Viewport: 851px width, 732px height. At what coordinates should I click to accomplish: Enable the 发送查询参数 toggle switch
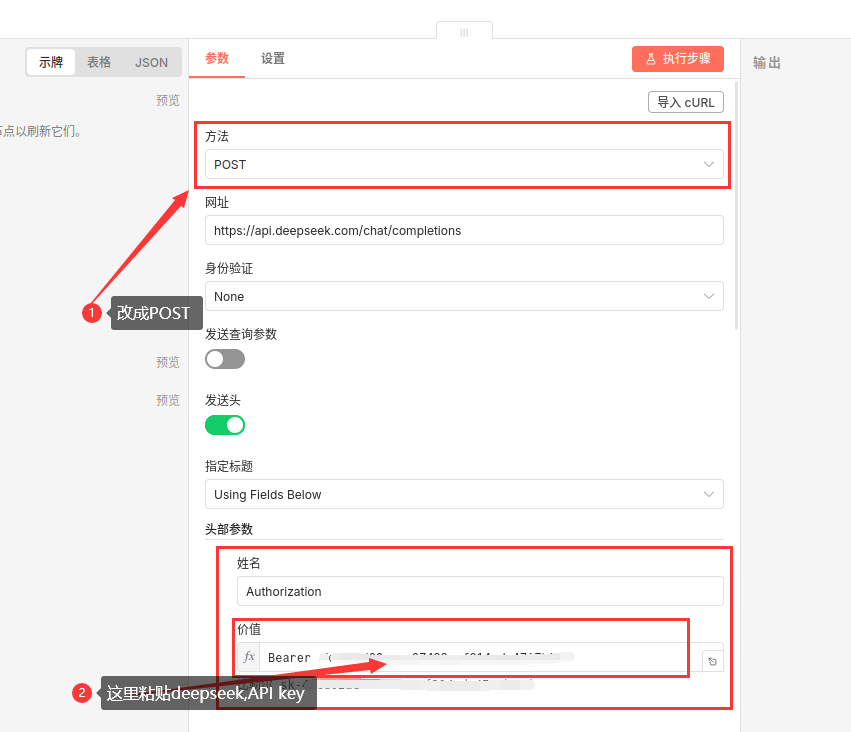point(225,359)
